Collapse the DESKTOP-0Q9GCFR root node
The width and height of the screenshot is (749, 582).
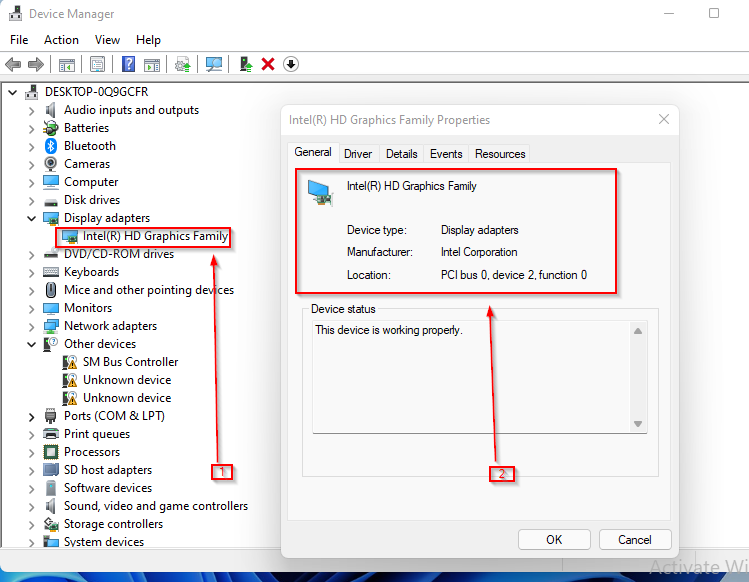pos(13,92)
